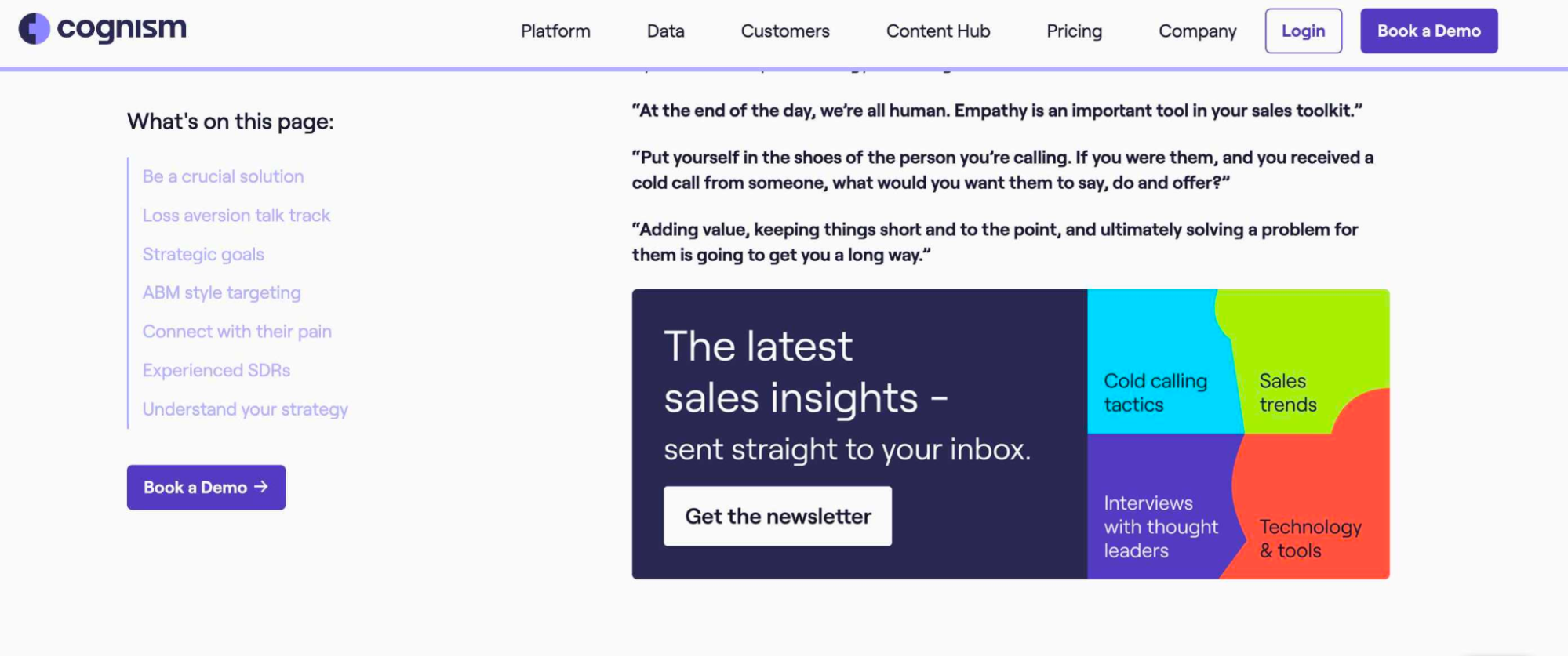Jump to Loss aversion talk track section

click(x=236, y=216)
